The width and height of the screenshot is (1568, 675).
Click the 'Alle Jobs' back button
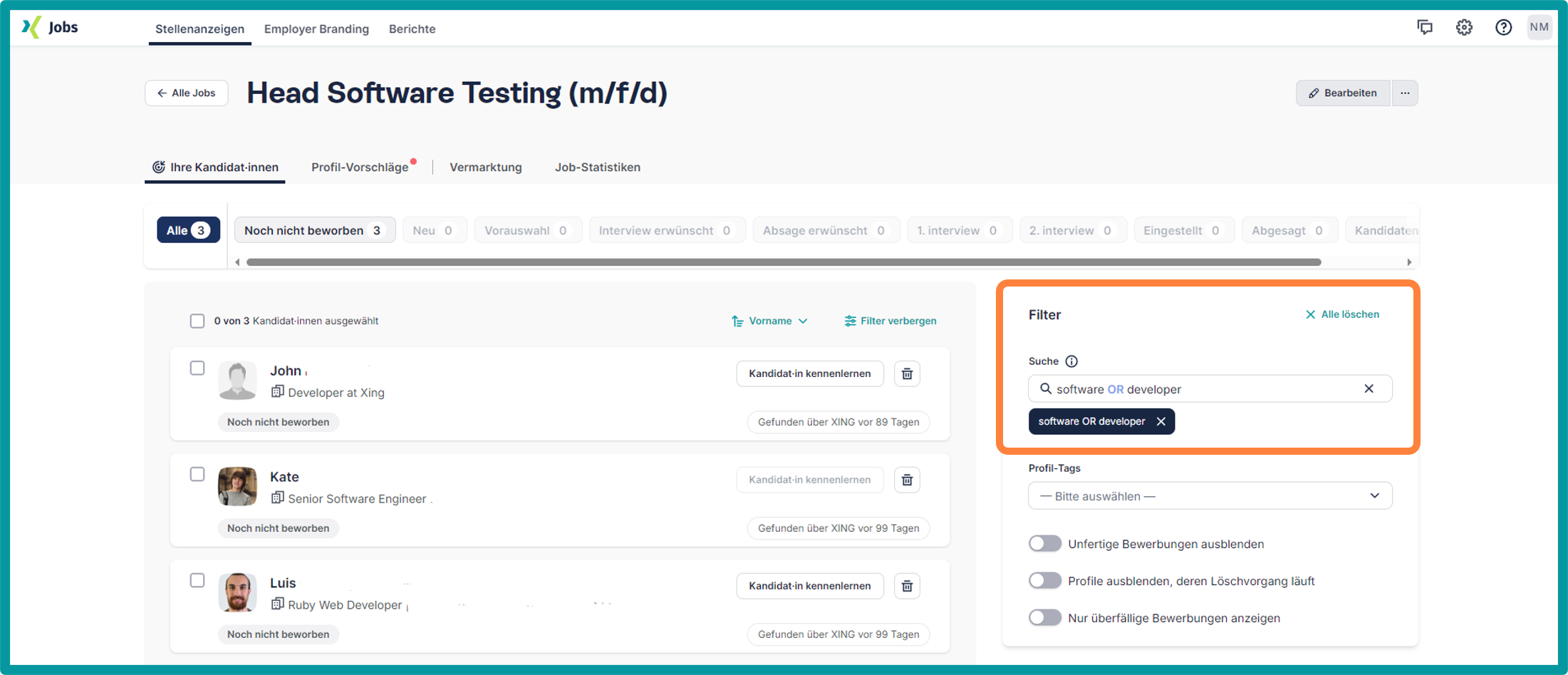pyautogui.click(x=187, y=93)
